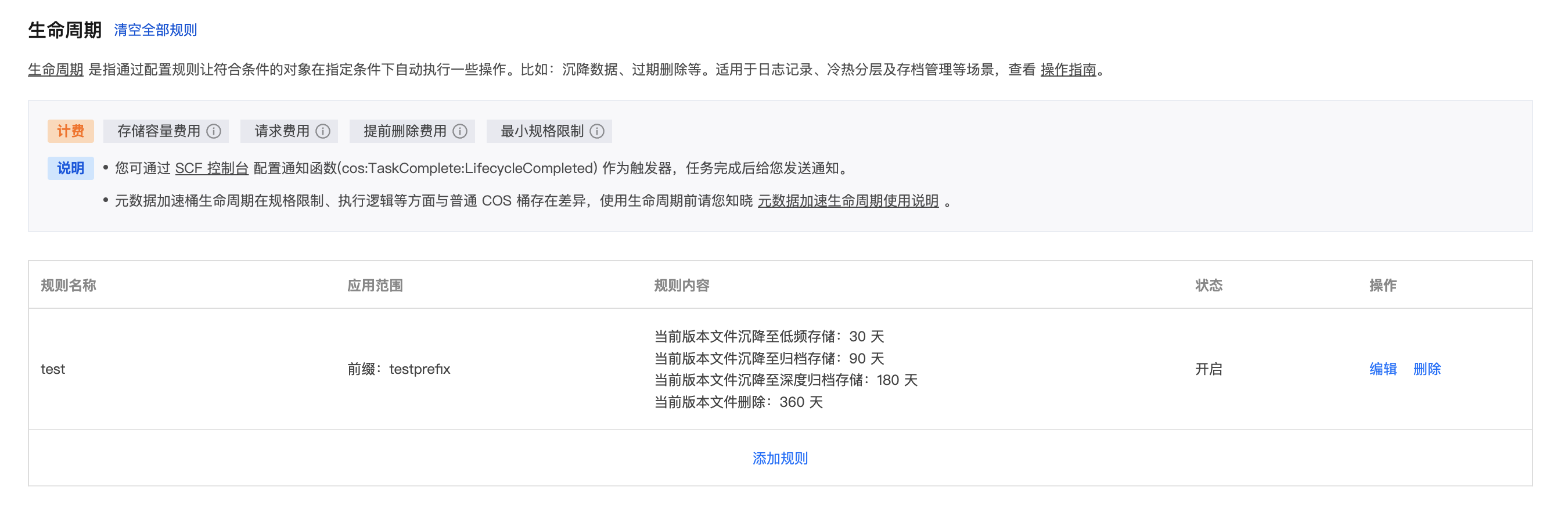The image size is (1568, 512).
Task: Click 清空全部规则 link
Action: [155, 30]
